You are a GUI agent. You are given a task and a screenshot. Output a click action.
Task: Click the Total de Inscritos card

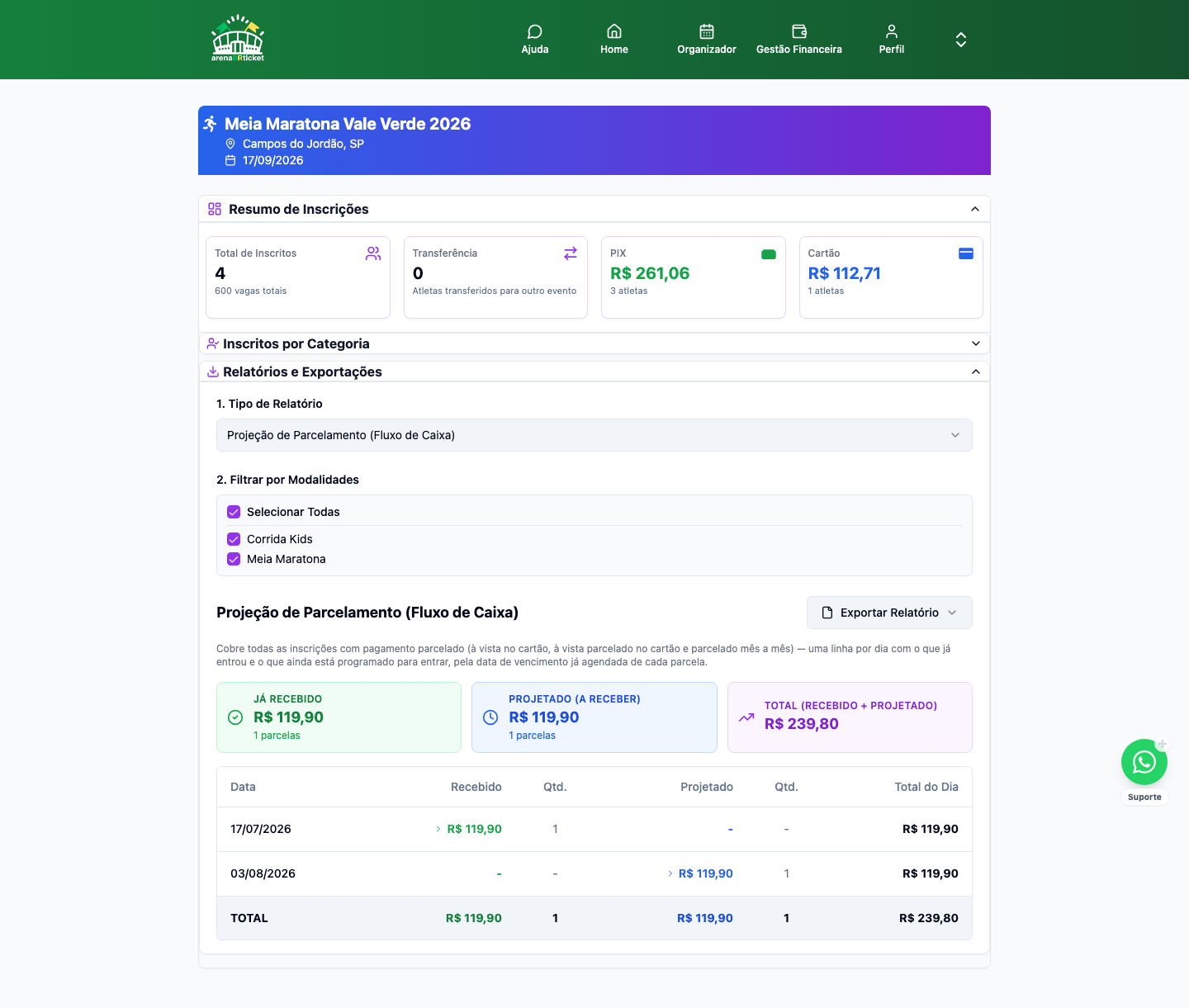298,277
